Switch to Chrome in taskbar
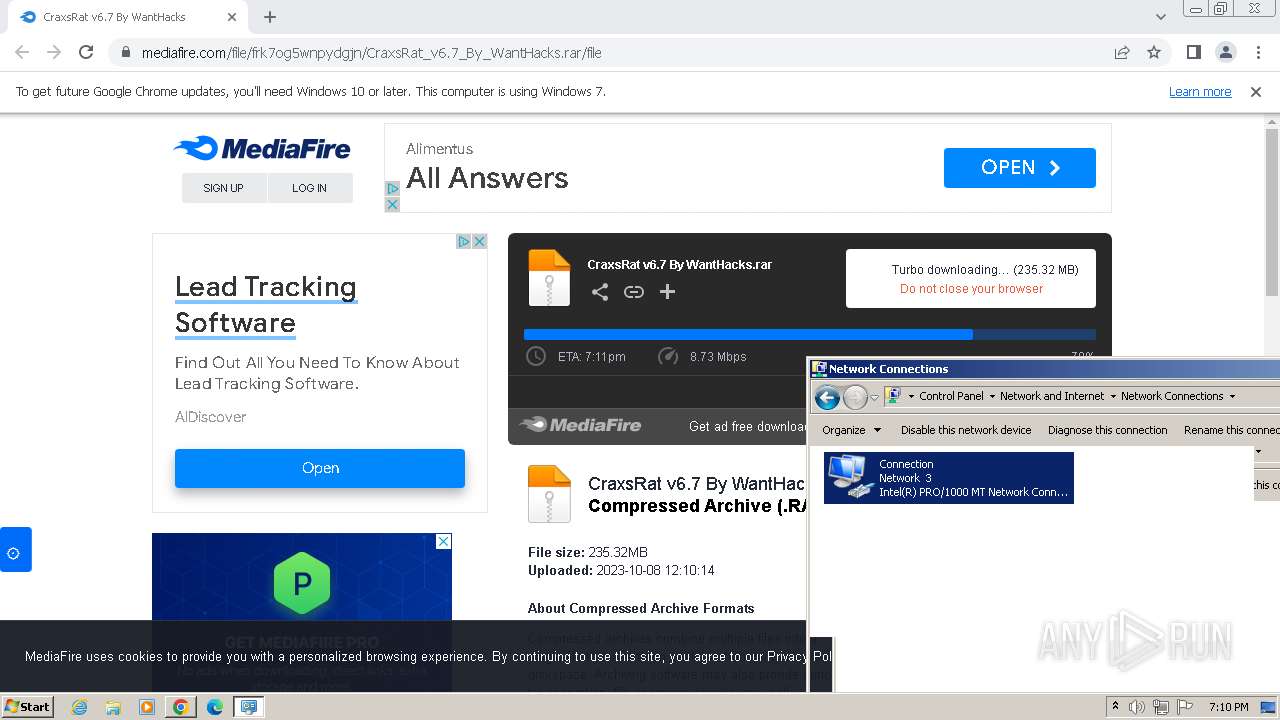1280x720 pixels. (180, 707)
